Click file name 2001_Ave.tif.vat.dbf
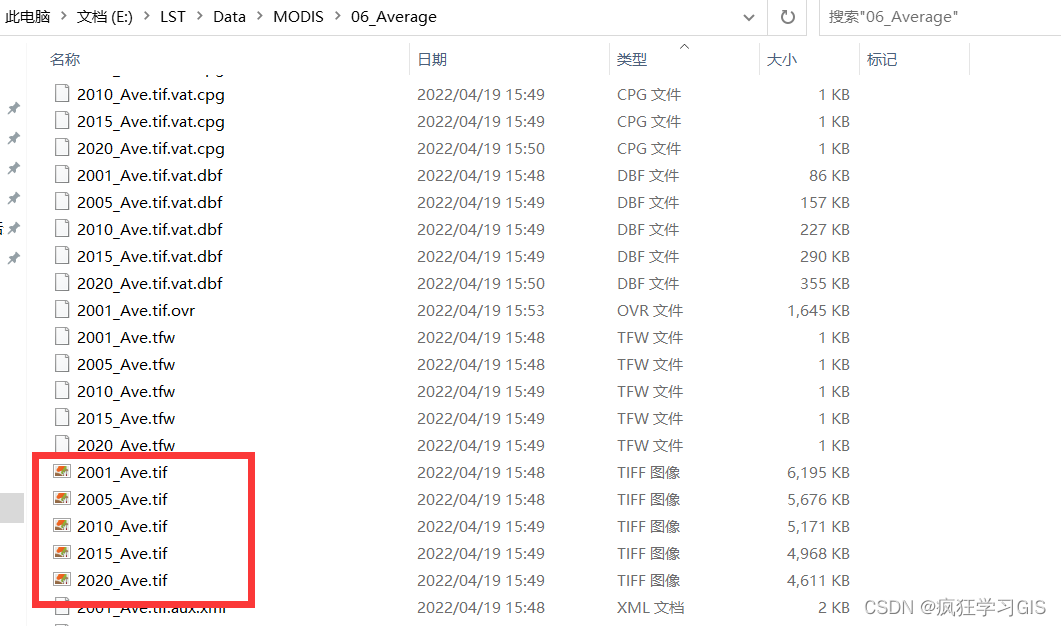The width and height of the screenshot is (1061, 626). tap(150, 176)
